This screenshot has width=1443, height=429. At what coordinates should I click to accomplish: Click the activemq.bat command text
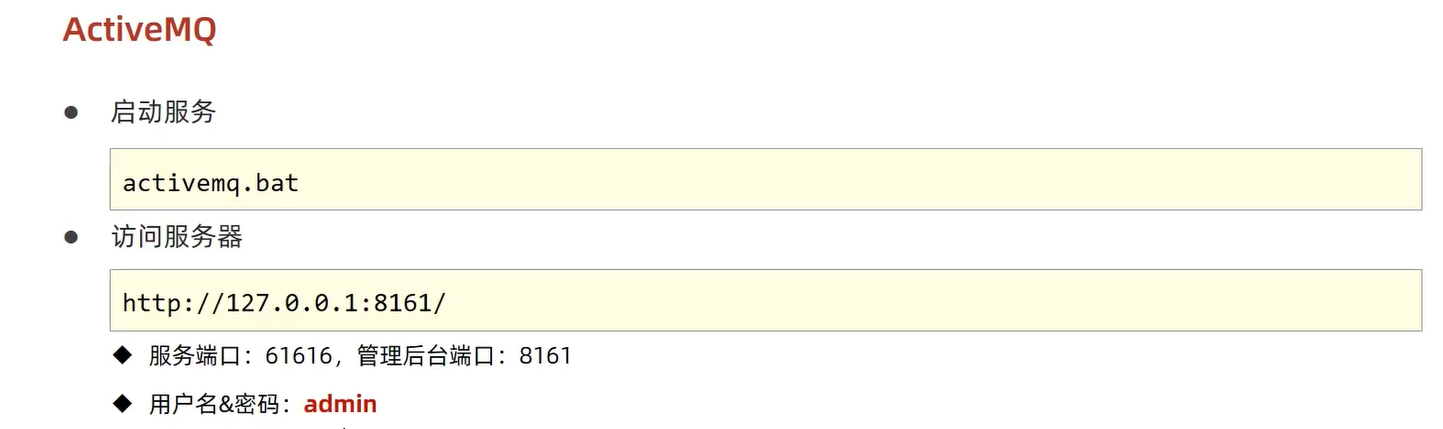210,184
